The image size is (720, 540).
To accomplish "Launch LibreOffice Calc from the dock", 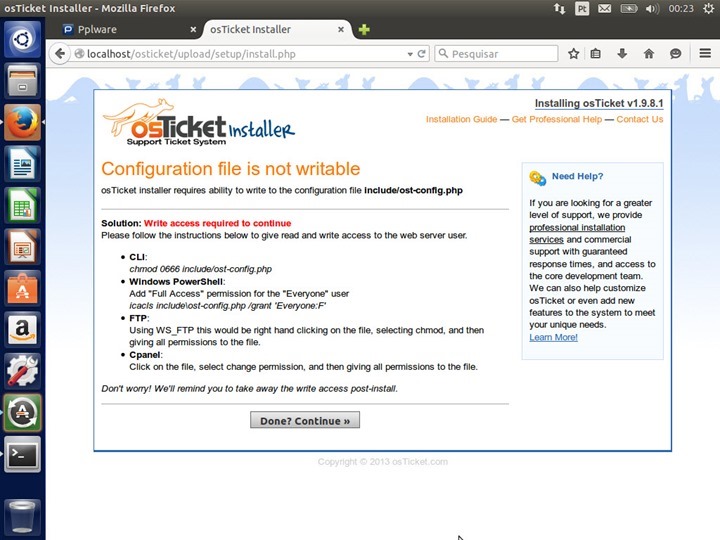I will (x=22, y=205).
